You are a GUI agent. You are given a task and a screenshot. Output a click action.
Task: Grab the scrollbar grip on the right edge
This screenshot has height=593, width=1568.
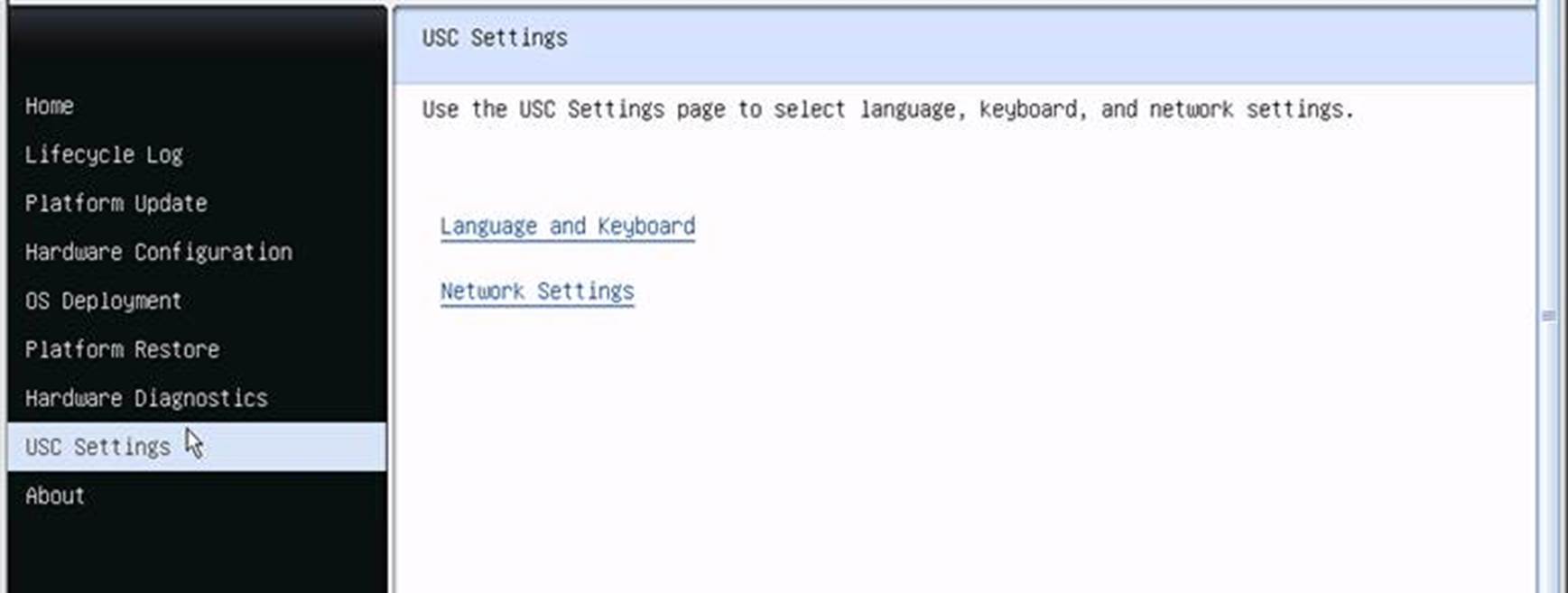click(x=1548, y=316)
